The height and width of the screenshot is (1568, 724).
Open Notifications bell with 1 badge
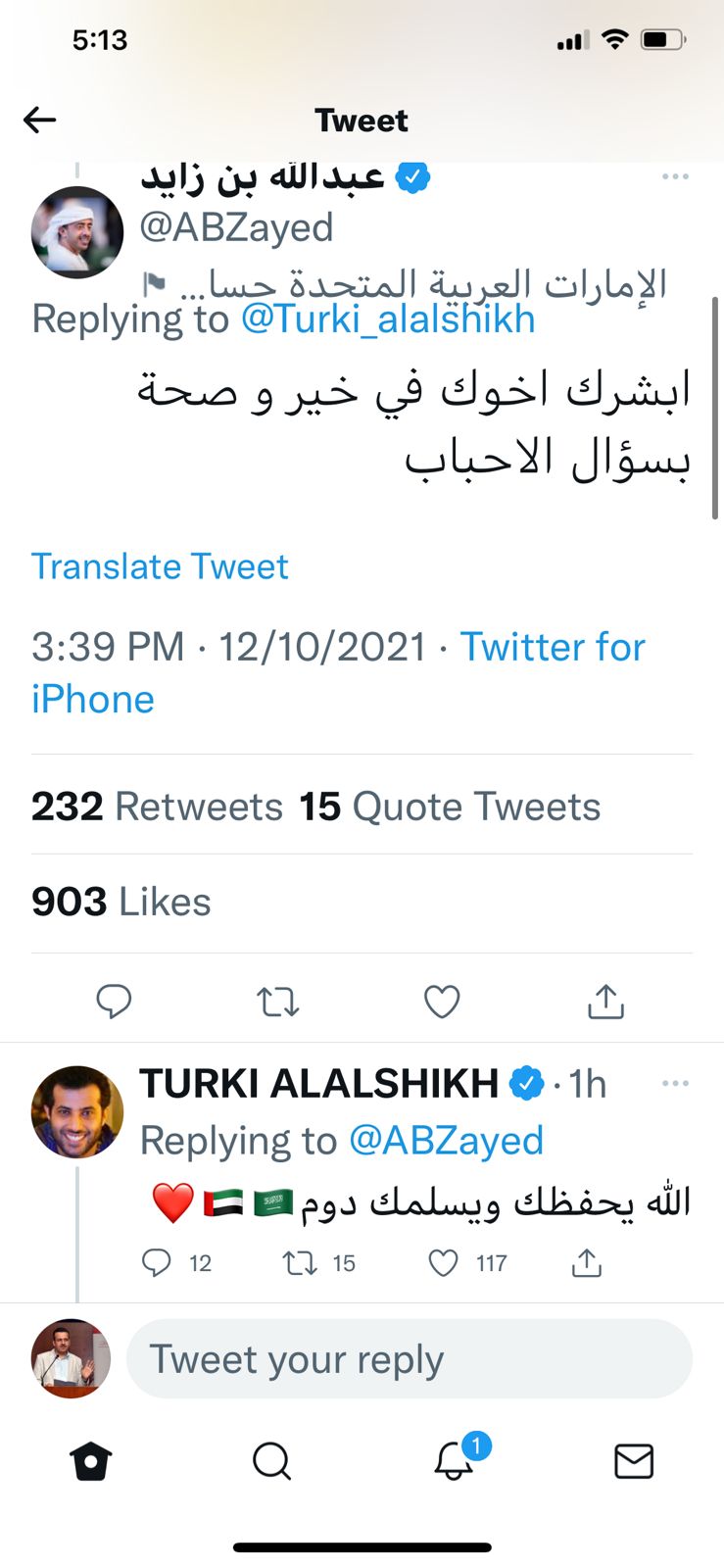click(x=454, y=1461)
